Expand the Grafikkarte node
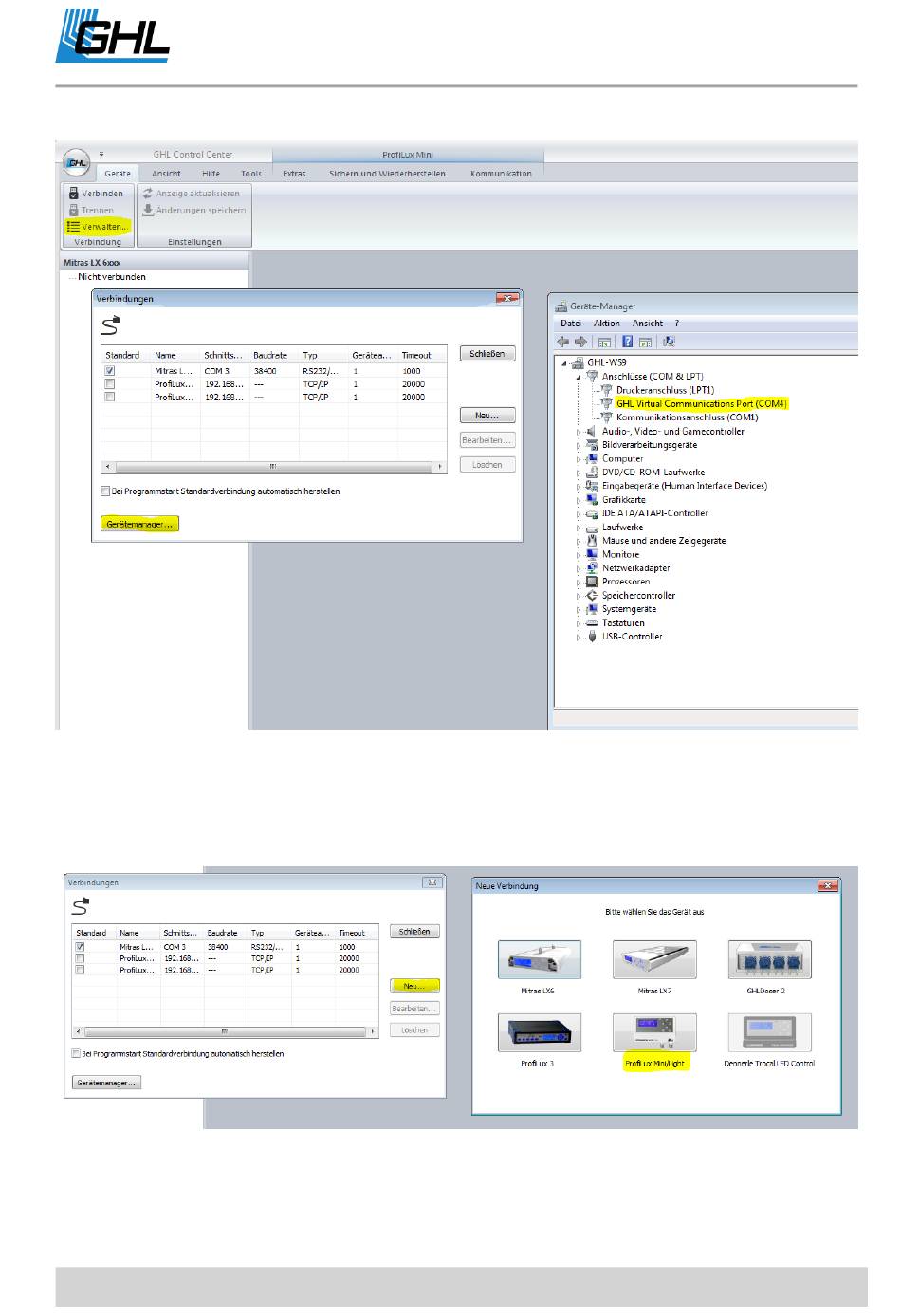901x1316 pixels. pos(579,500)
